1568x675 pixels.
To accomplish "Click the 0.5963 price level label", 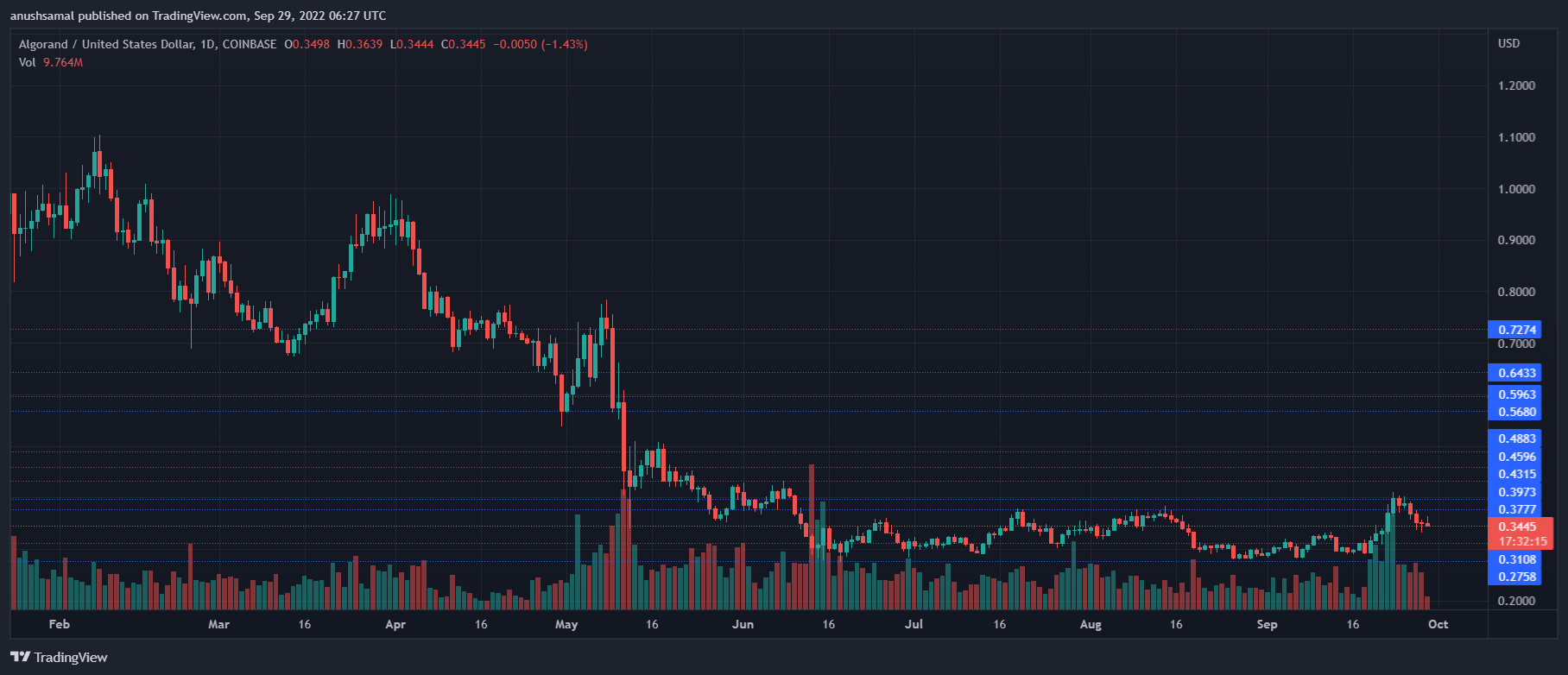I will (1514, 394).
